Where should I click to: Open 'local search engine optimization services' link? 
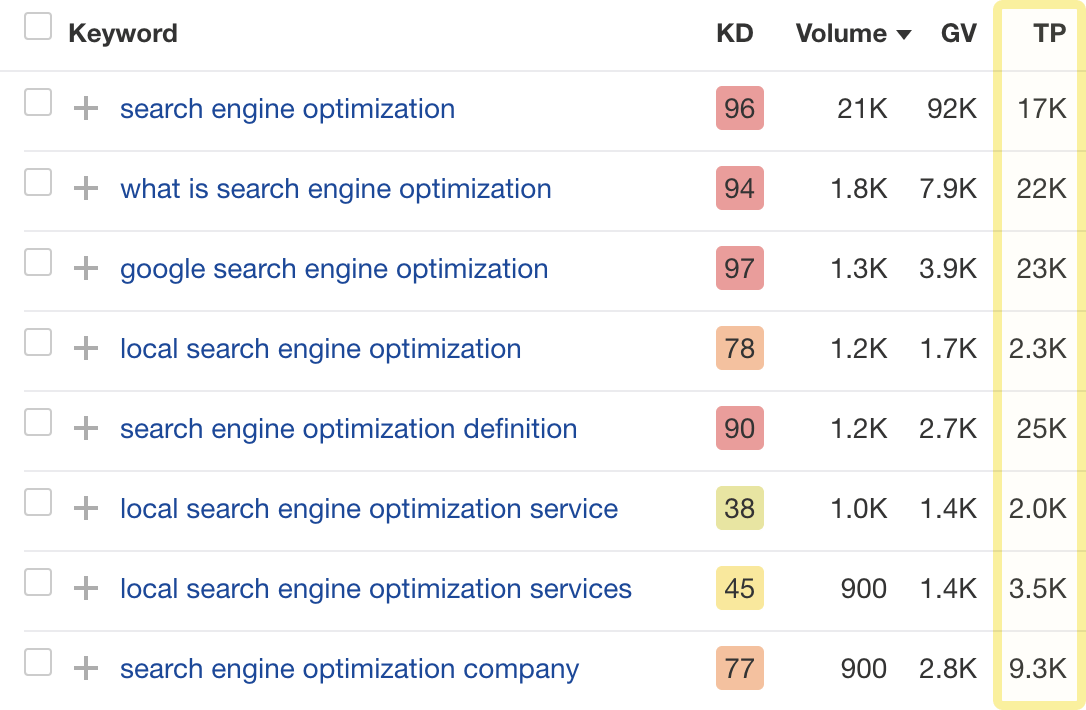pyautogui.click(x=376, y=589)
